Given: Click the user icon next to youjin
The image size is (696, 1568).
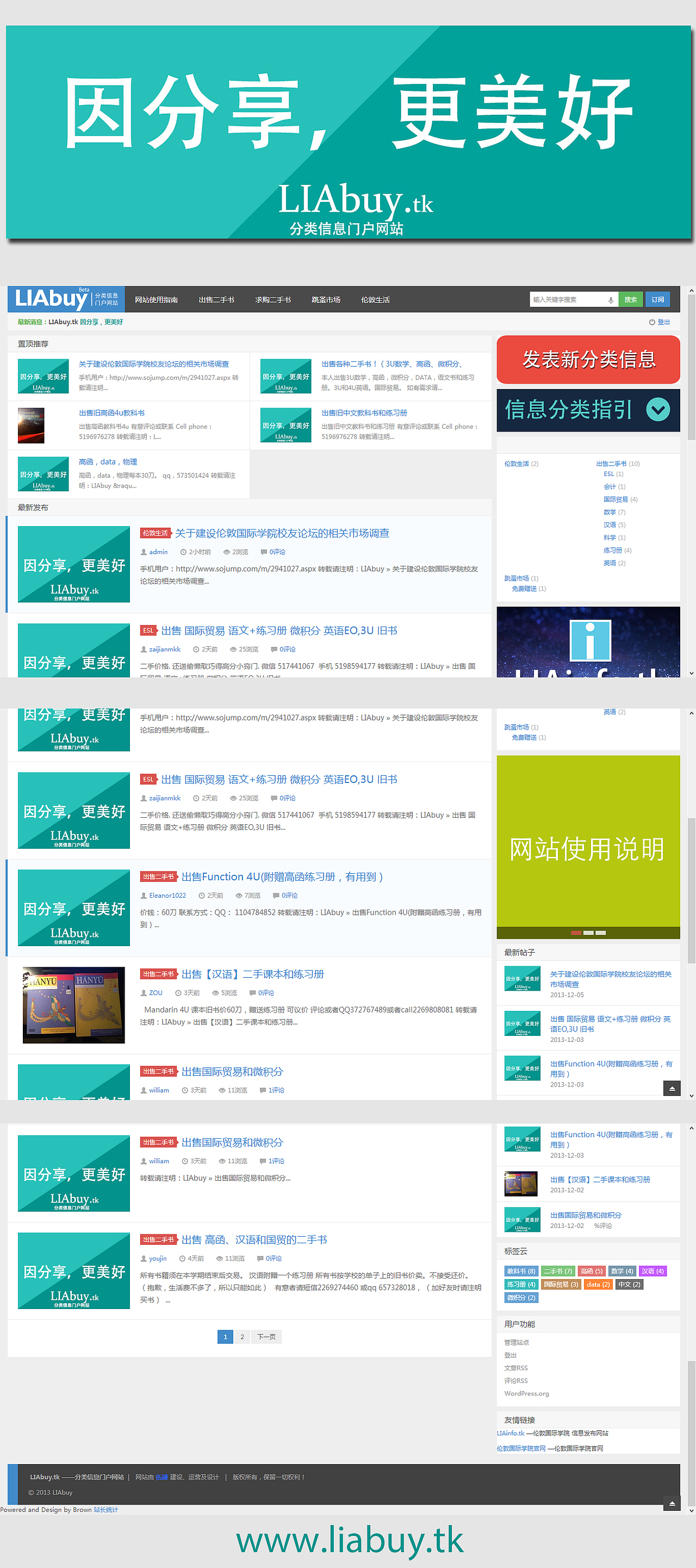Looking at the screenshot, I should pos(144,1258).
